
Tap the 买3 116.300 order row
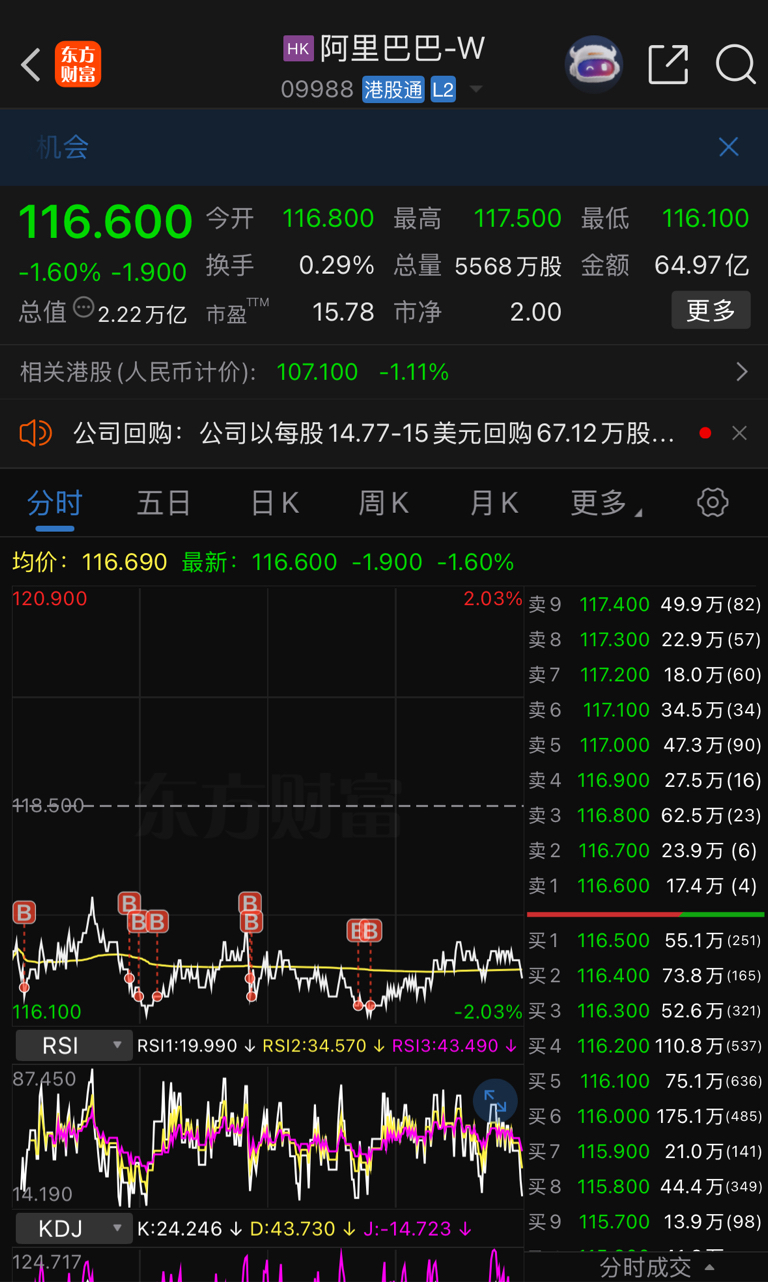[645, 1010]
